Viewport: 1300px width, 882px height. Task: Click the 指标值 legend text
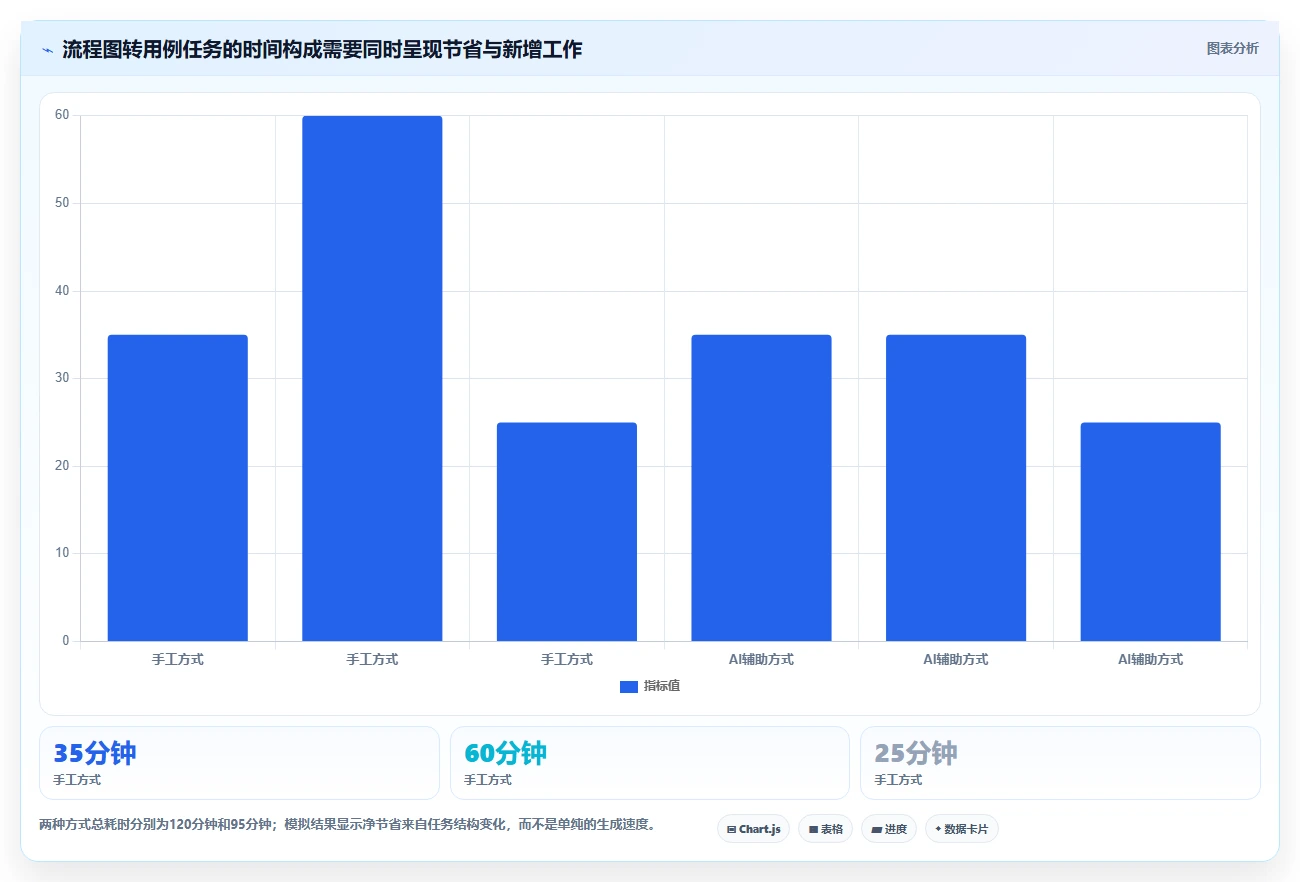[x=662, y=687]
